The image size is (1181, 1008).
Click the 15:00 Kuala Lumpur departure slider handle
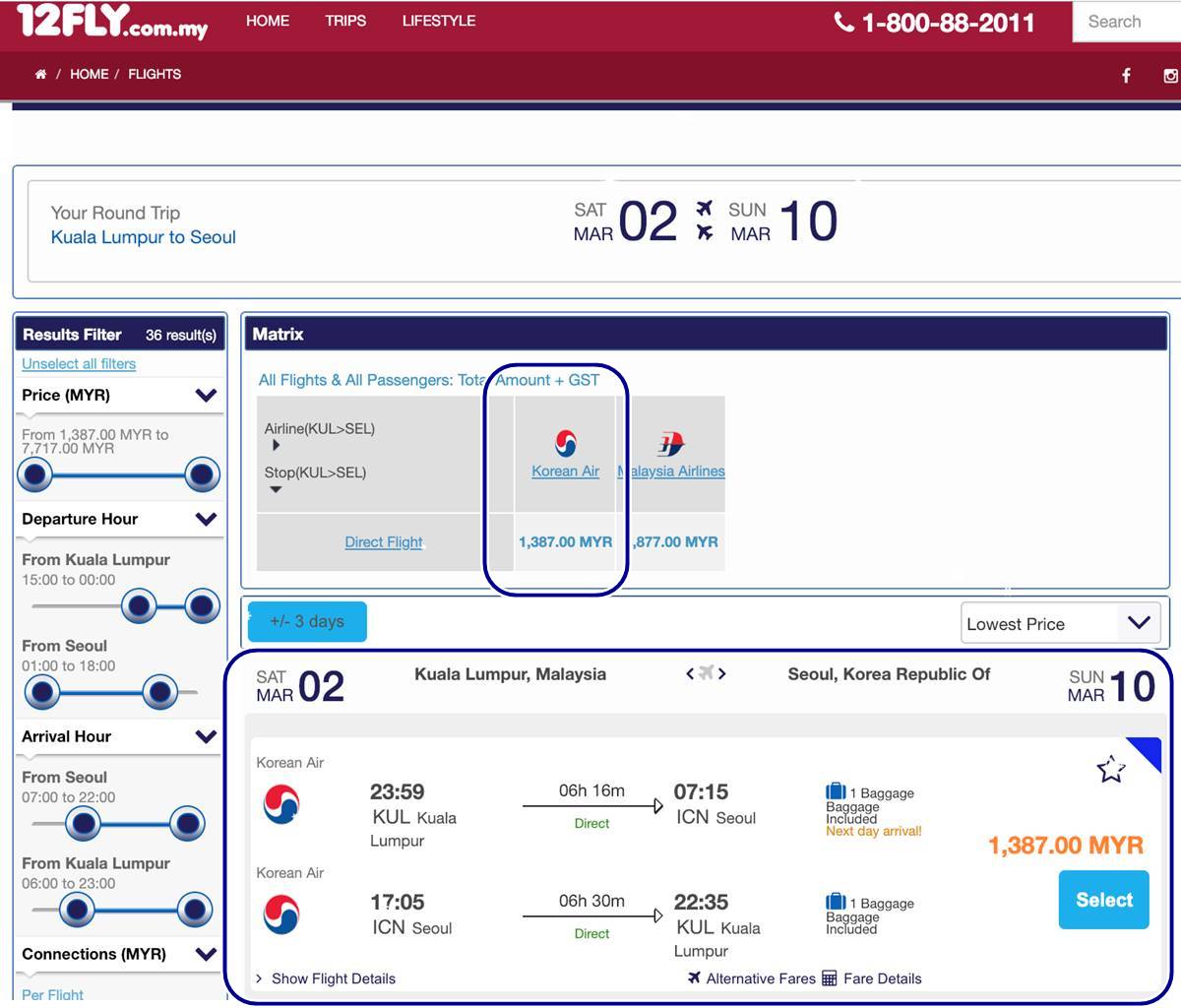[x=139, y=606]
